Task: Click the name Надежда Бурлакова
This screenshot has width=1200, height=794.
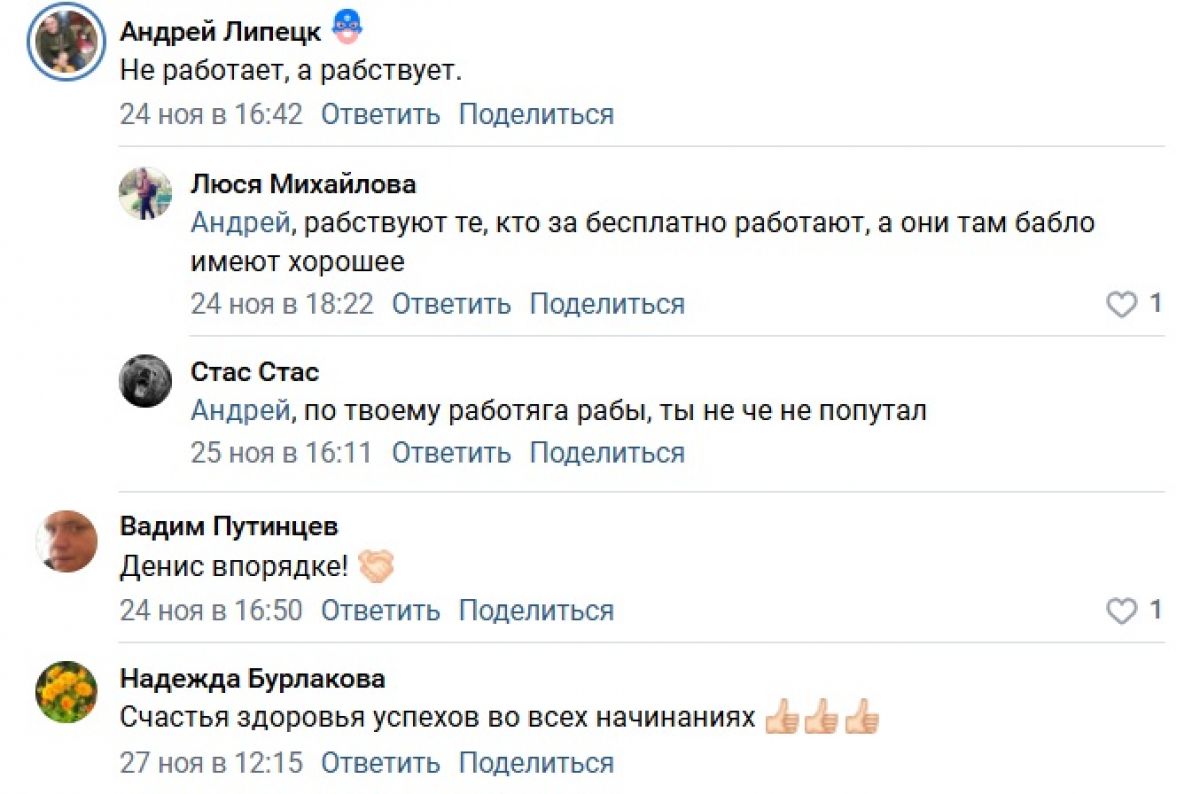Action: (x=252, y=679)
